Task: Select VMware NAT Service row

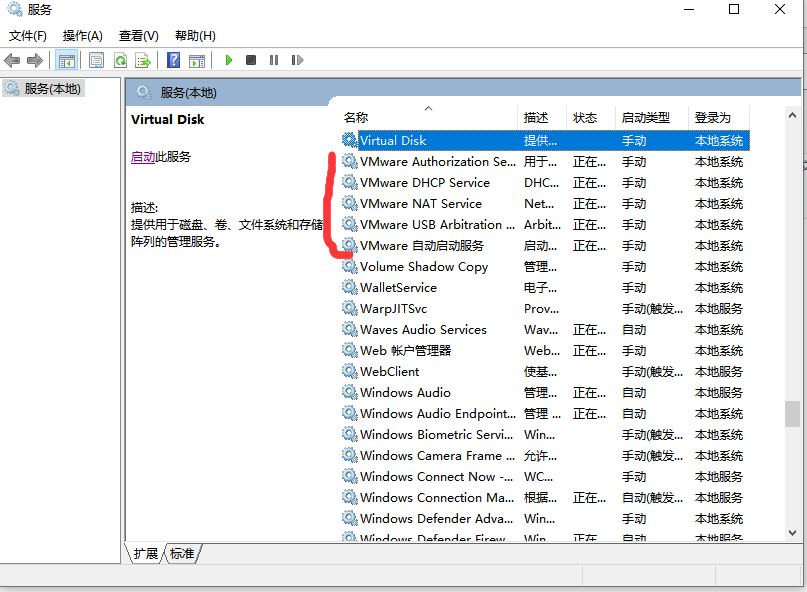Action: [x=545, y=204]
